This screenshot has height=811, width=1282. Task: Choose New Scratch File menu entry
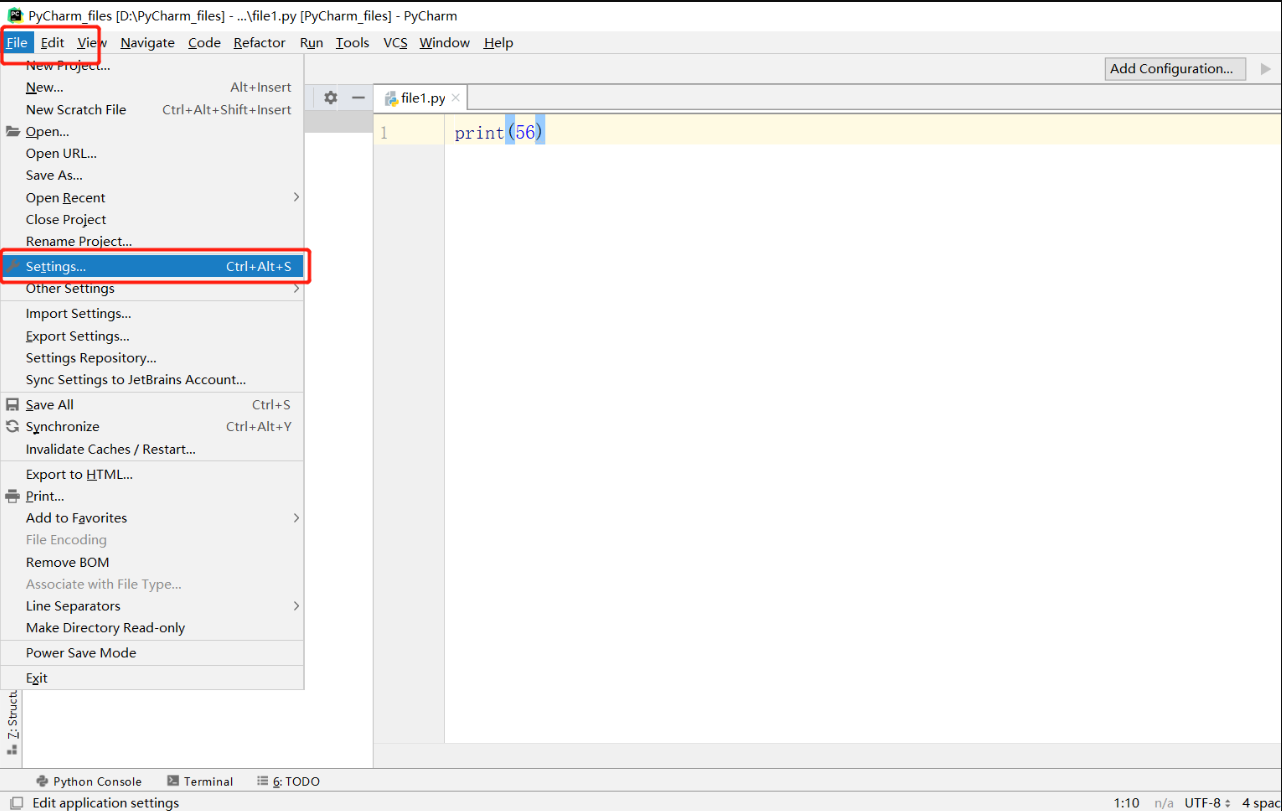(x=152, y=109)
